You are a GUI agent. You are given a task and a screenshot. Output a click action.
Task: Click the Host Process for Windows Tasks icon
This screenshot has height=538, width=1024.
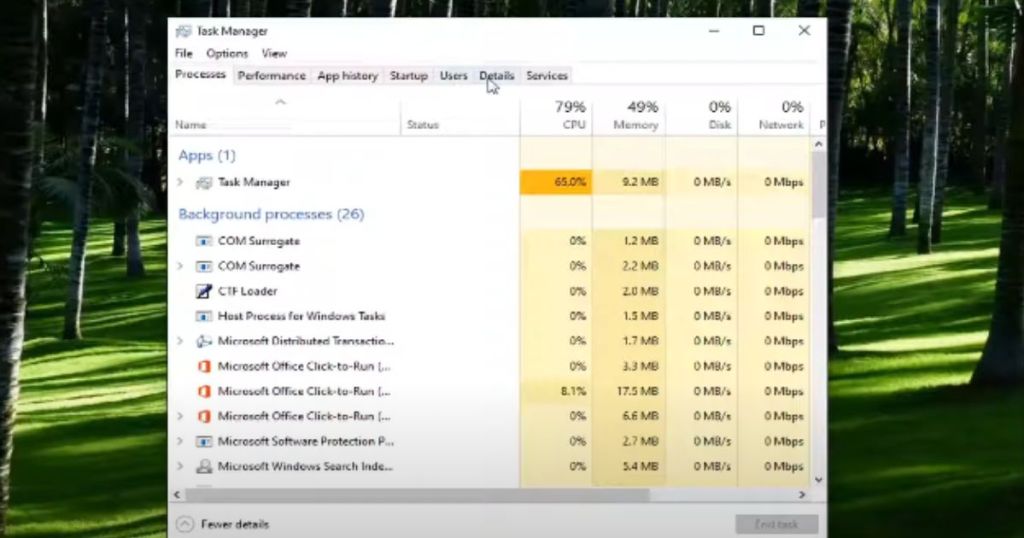point(204,316)
